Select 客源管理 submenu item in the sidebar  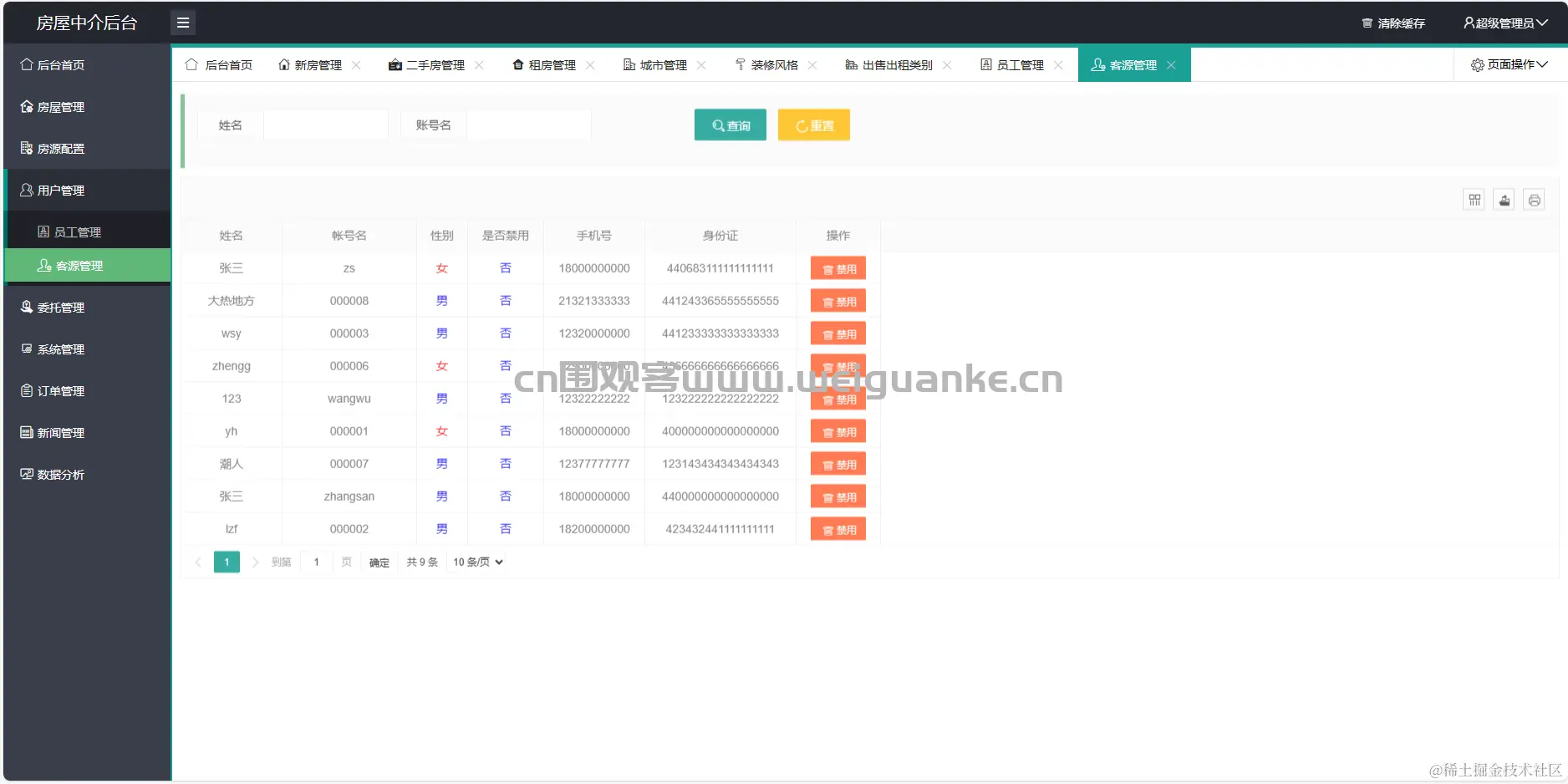87,266
